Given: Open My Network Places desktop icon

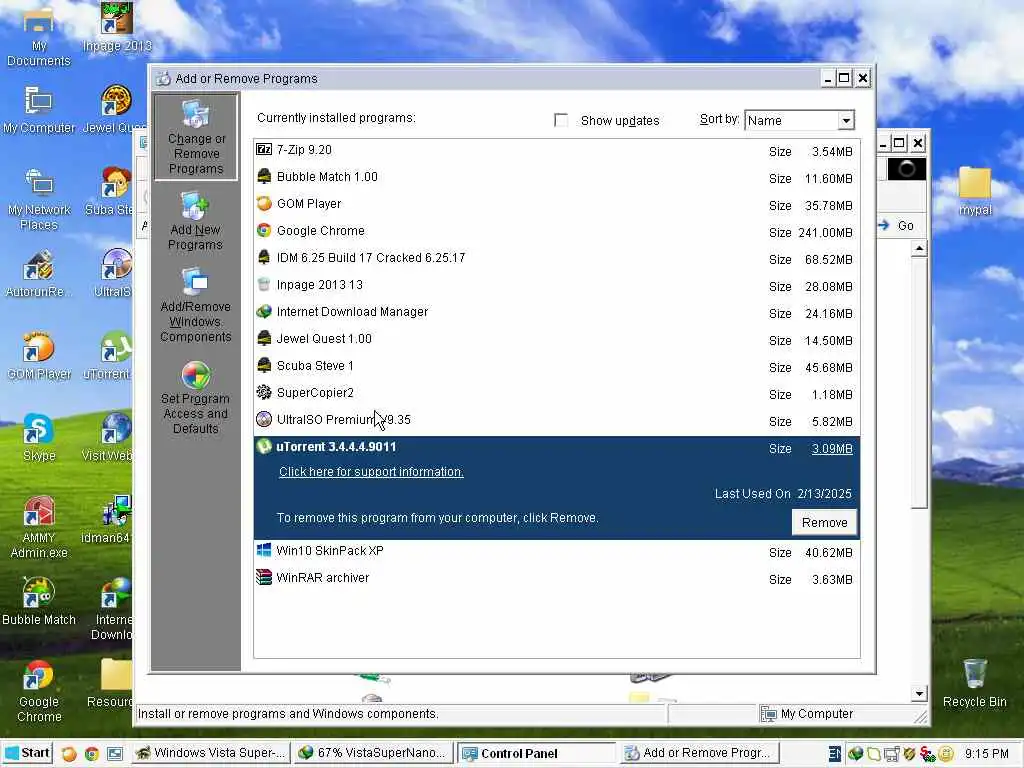Looking at the screenshot, I should tap(39, 199).
